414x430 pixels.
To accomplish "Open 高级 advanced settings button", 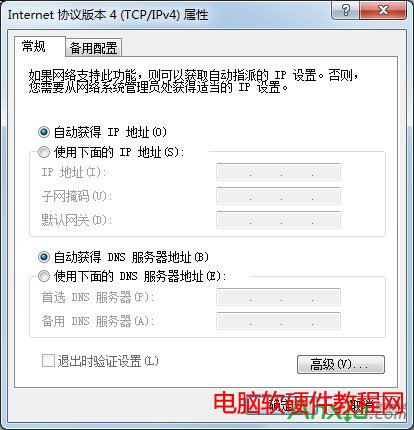I will 341,364.
